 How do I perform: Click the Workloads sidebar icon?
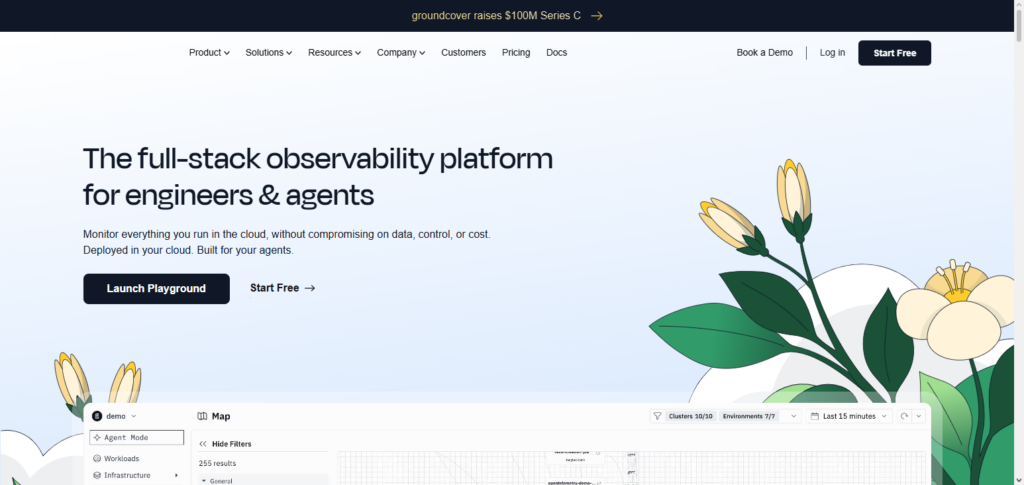[x=97, y=458]
